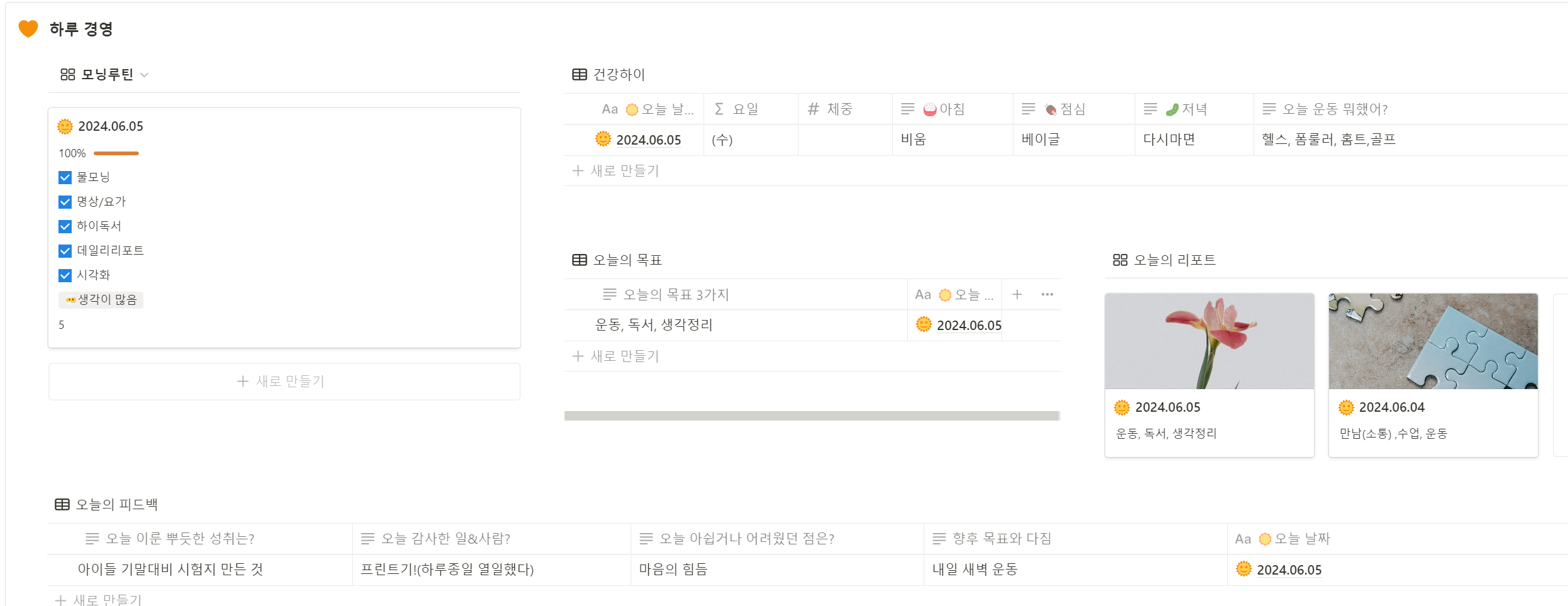Click 새로 만들기 below the morning routine card
1568x606 pixels.
(x=284, y=382)
